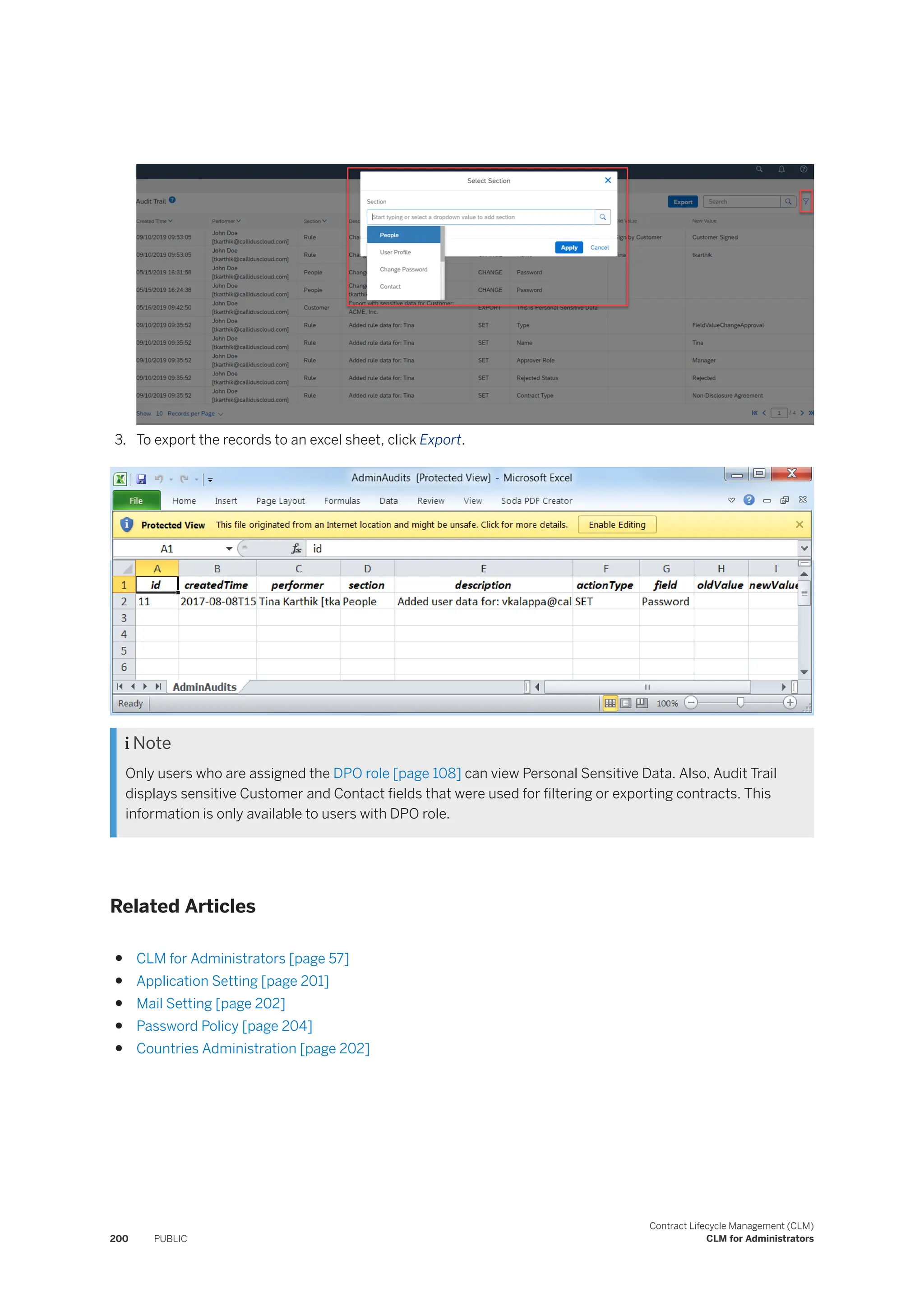The width and height of the screenshot is (924, 1307).
Task: Click the filter funnel icon in Audit Trail
Action: tap(806, 202)
